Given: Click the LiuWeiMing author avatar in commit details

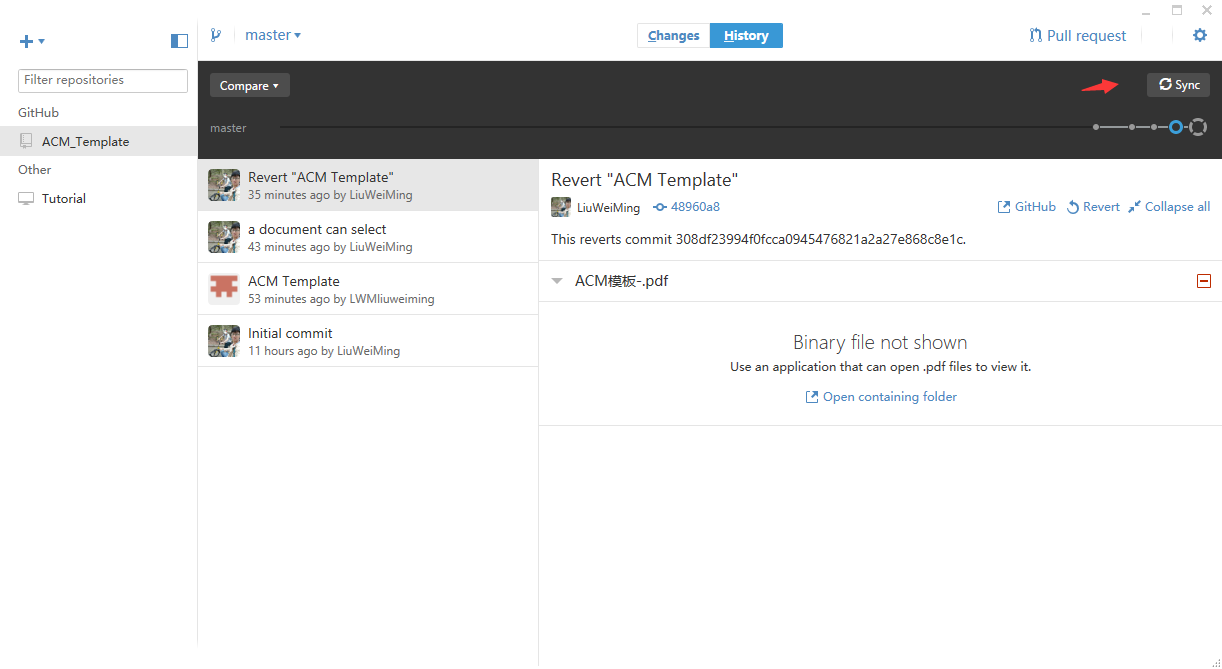Looking at the screenshot, I should (561, 207).
